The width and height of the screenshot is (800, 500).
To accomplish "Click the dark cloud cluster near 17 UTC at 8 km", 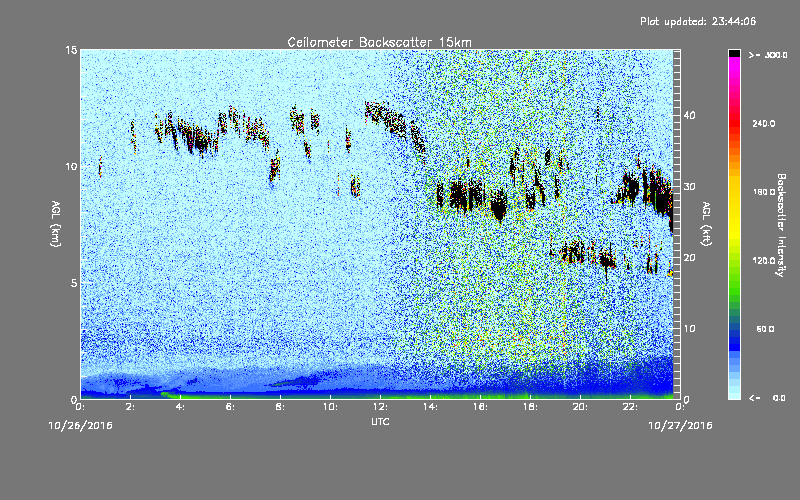I will tap(498, 206).
